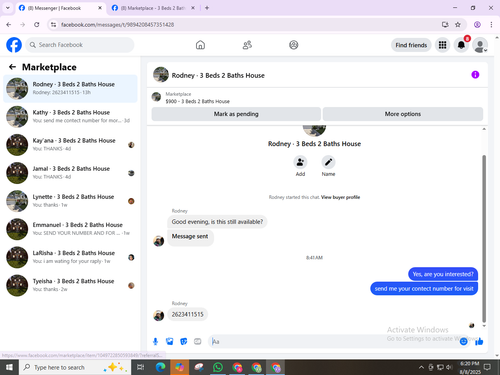Click the GIF picker icon
This screenshot has width=500, height=375.
click(198, 341)
